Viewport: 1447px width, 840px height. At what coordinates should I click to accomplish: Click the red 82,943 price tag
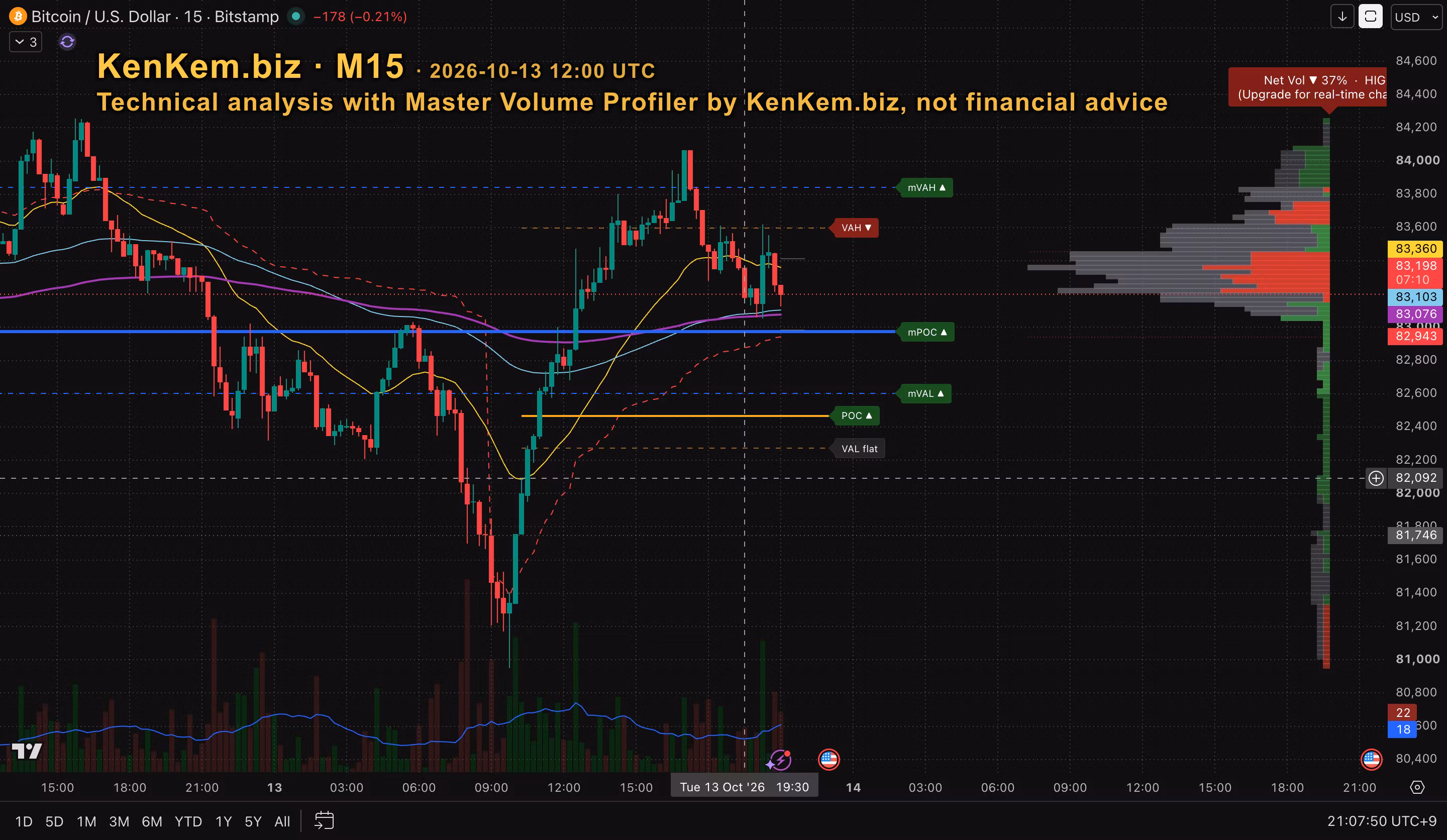[x=1415, y=337]
